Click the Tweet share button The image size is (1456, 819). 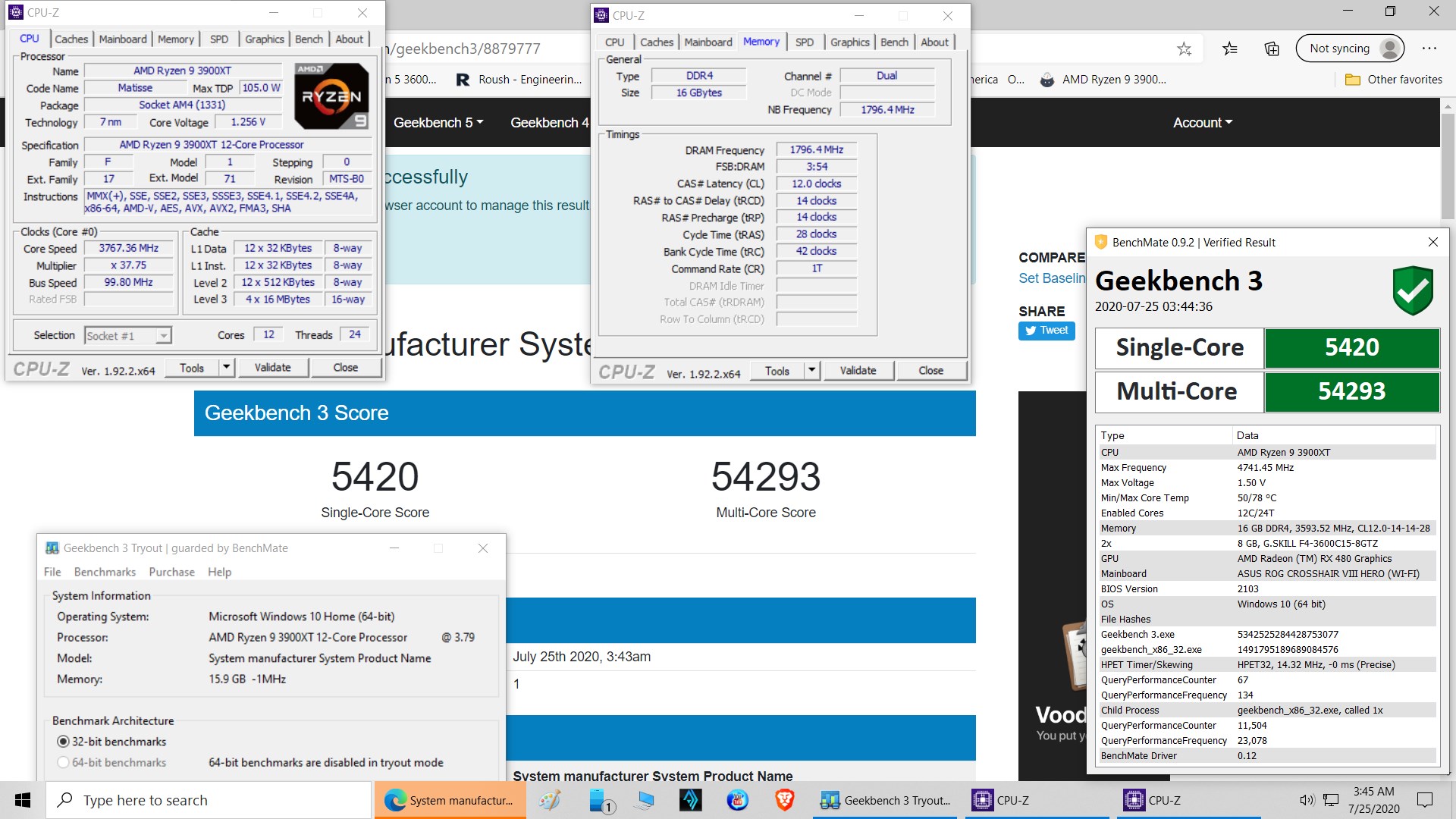pyautogui.click(x=1046, y=331)
